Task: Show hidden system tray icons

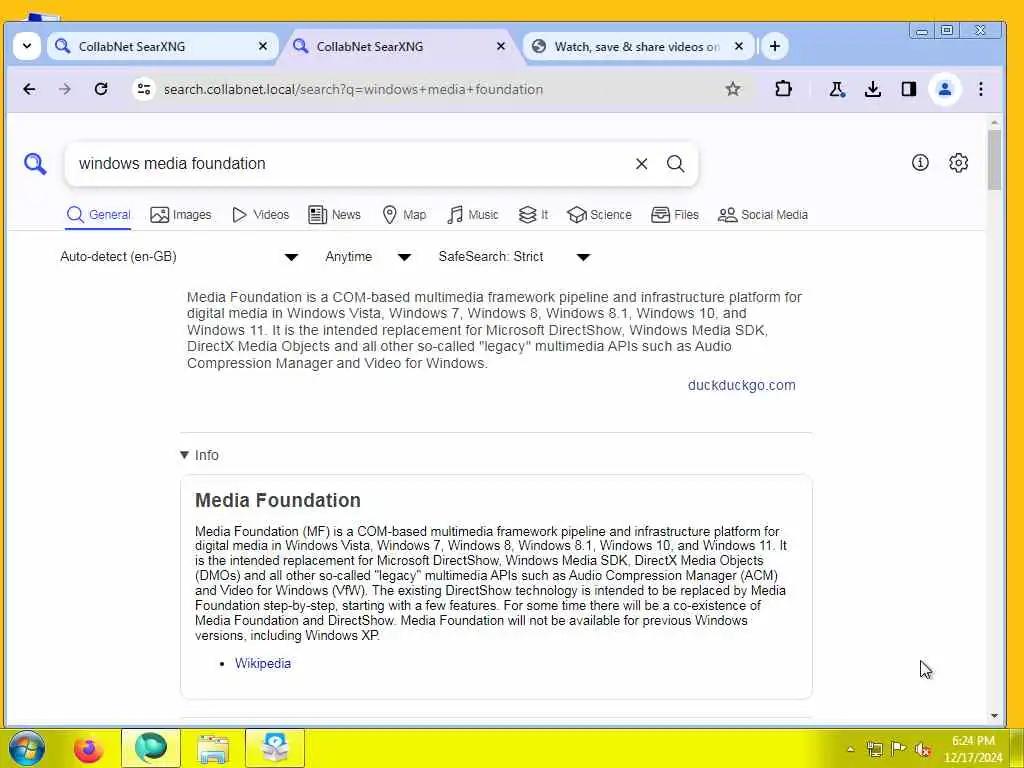Action: click(850, 749)
